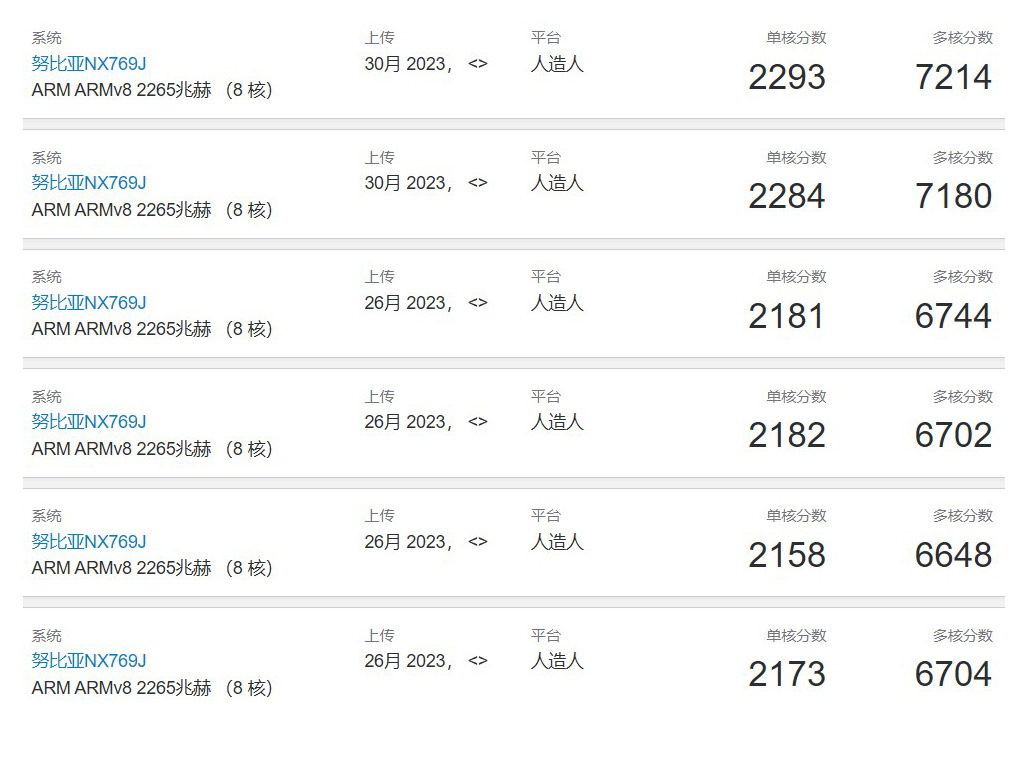Click the multi-core score 6744
The image size is (1028, 760).
[953, 316]
